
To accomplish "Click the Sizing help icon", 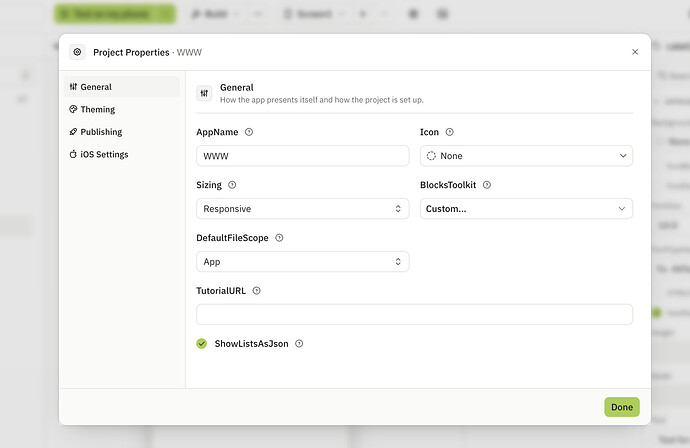I will click(x=232, y=185).
